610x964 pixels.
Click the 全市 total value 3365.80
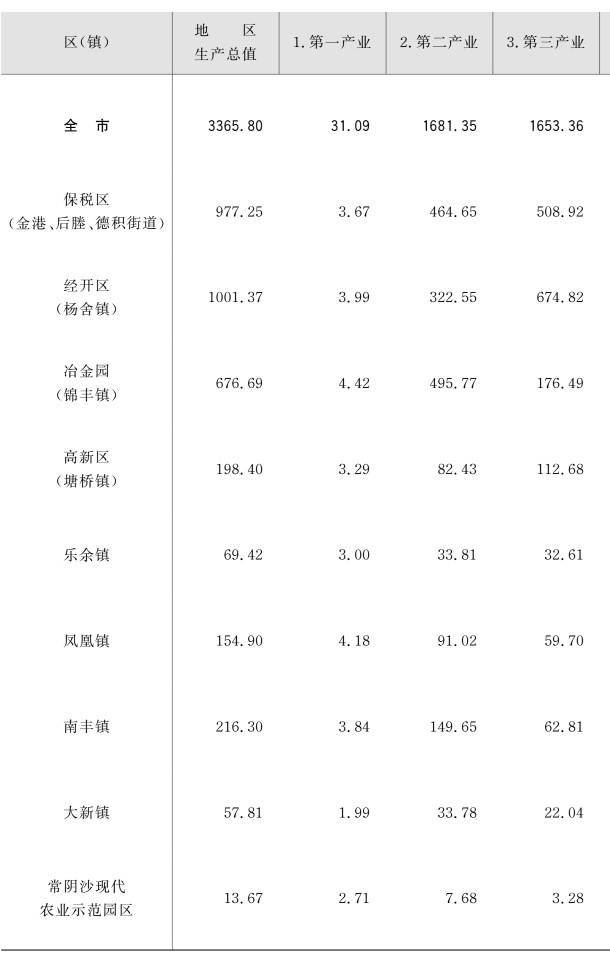pyautogui.click(x=235, y=127)
